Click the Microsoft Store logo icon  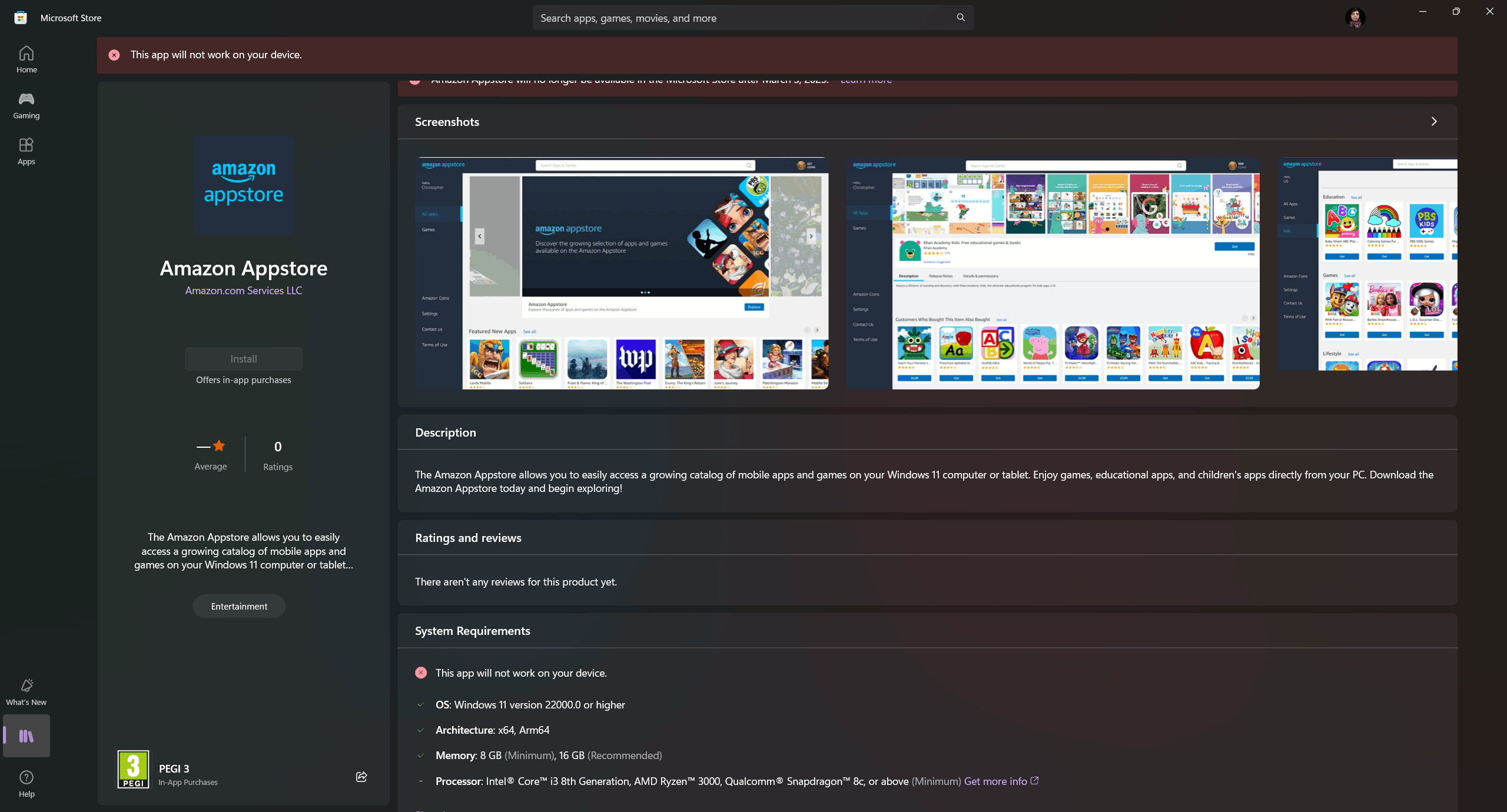[21, 18]
